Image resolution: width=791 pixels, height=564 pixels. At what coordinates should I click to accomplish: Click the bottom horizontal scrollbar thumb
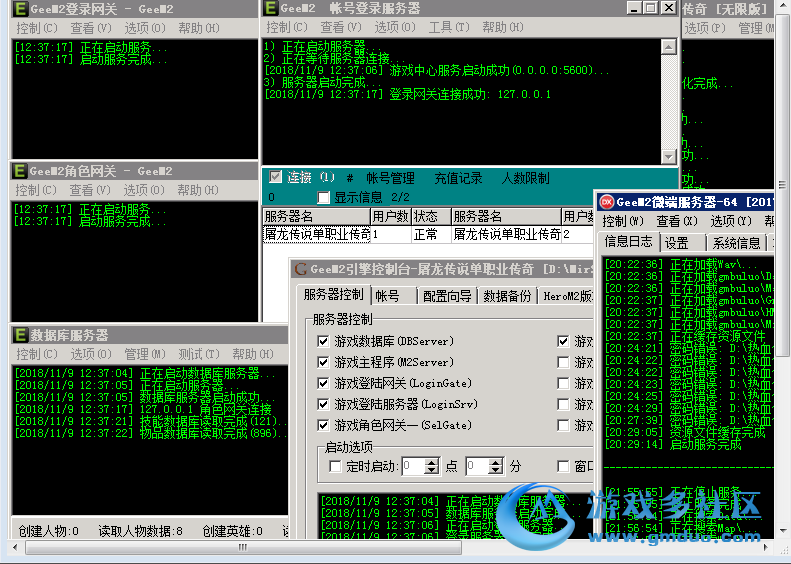pos(243,547)
